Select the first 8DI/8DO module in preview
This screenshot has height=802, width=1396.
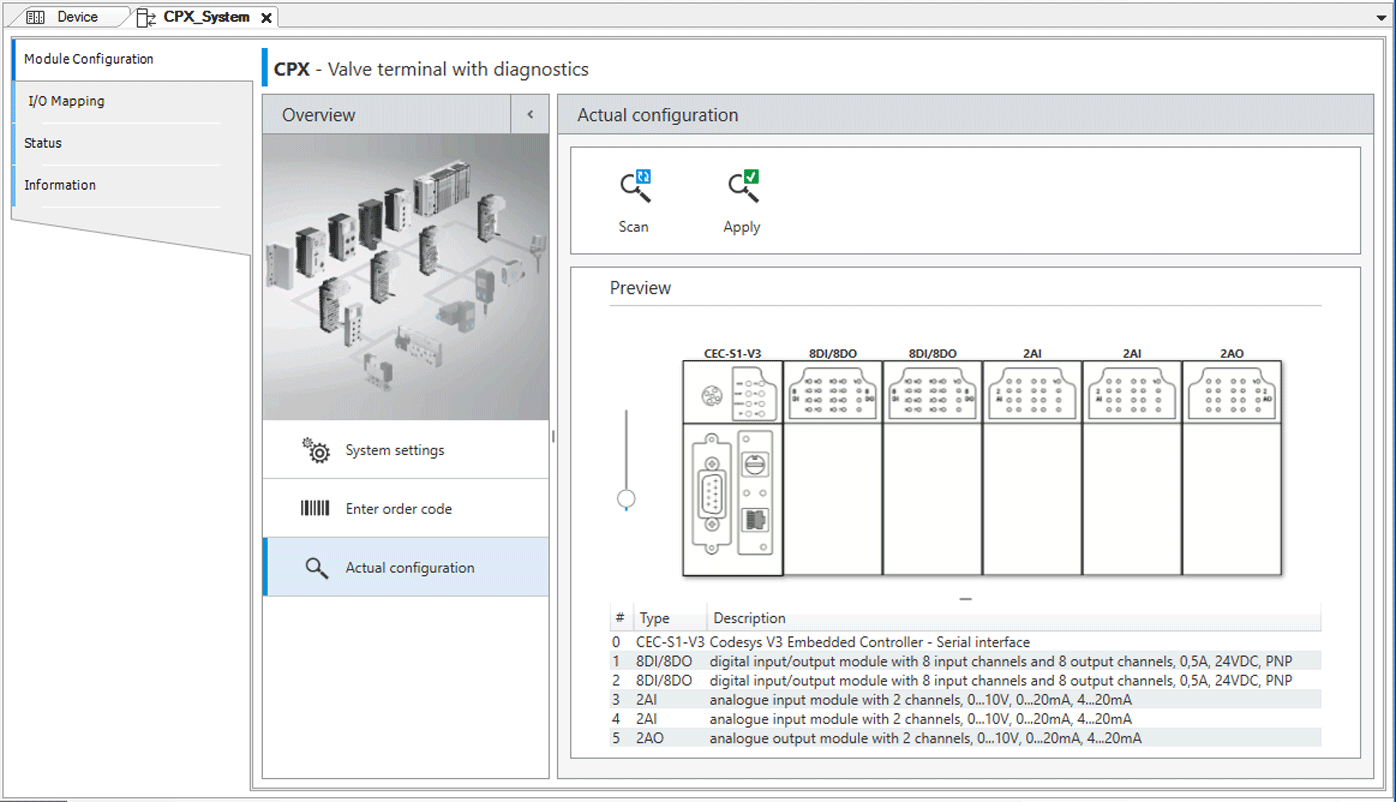pos(833,468)
